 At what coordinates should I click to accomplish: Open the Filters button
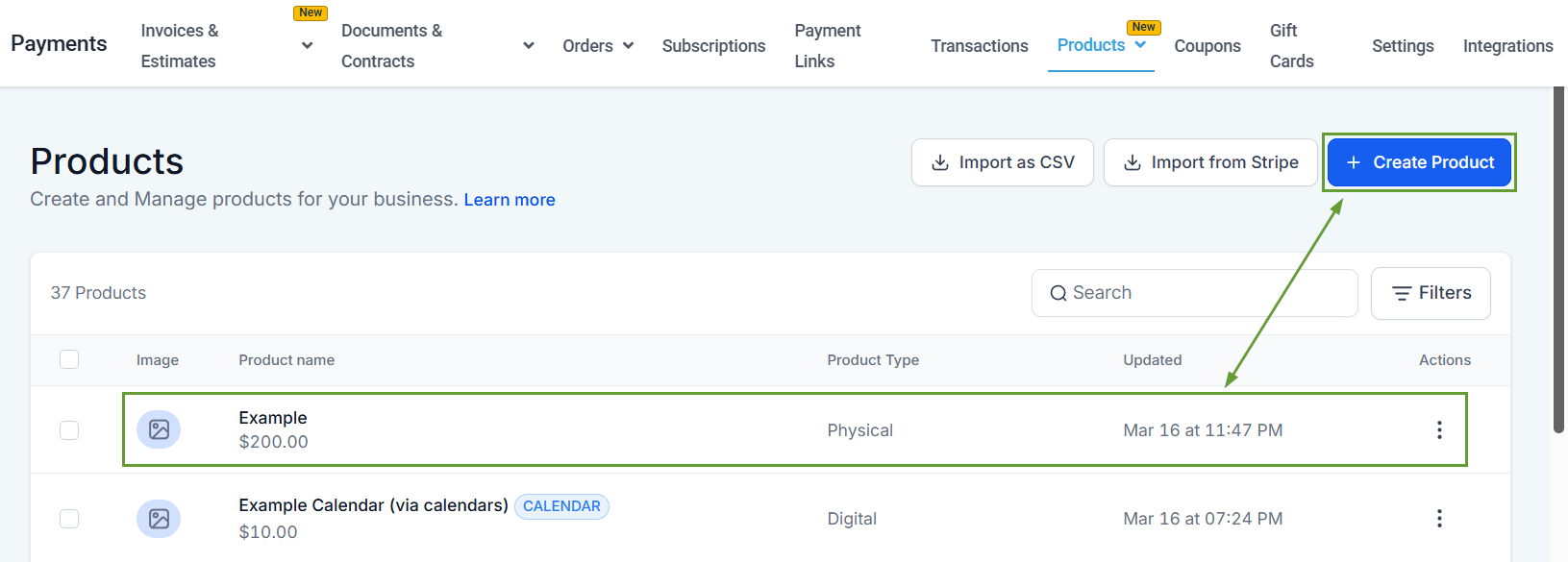coord(1431,293)
